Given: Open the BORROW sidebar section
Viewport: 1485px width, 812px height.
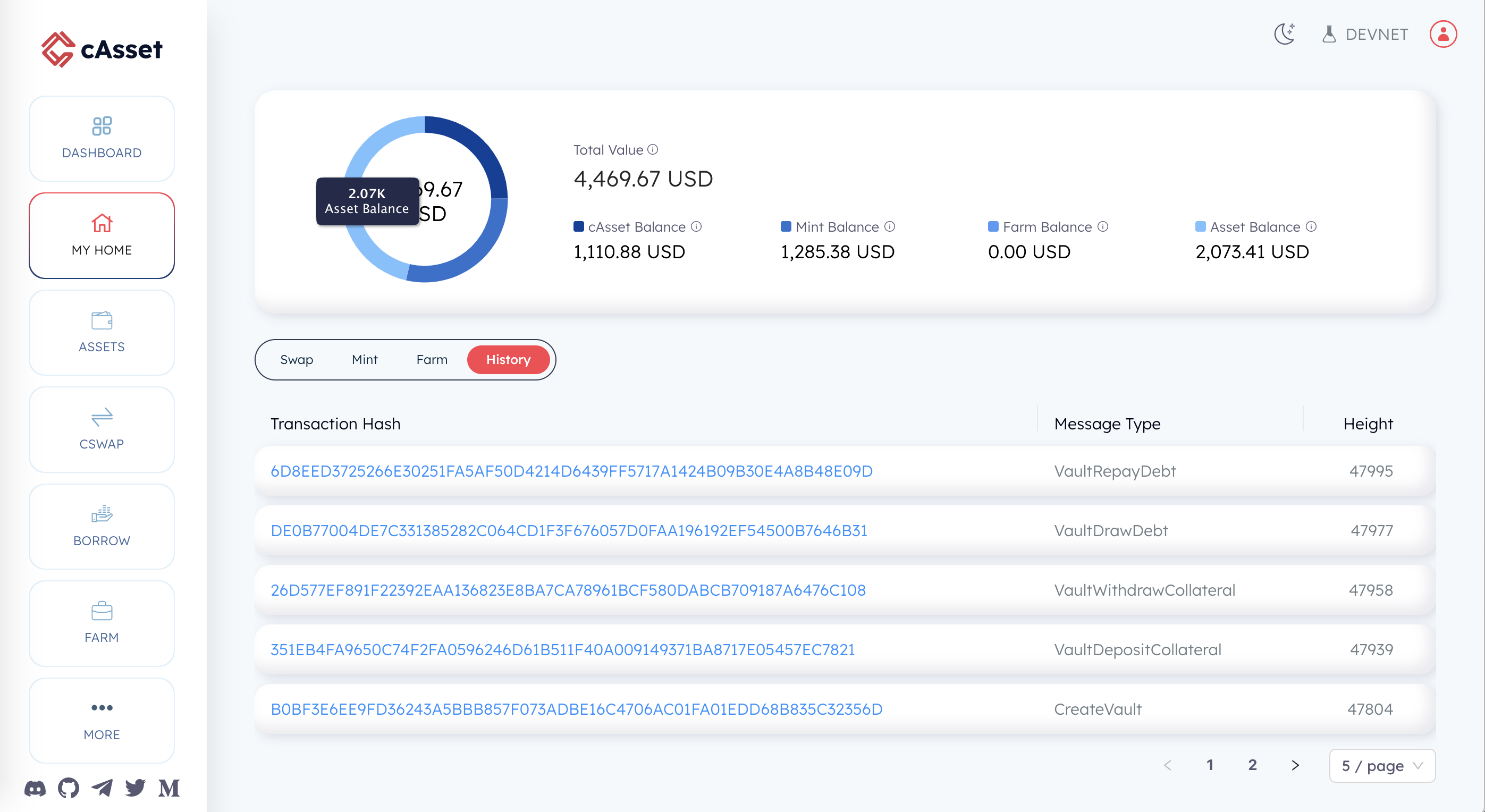Looking at the screenshot, I should [102, 526].
